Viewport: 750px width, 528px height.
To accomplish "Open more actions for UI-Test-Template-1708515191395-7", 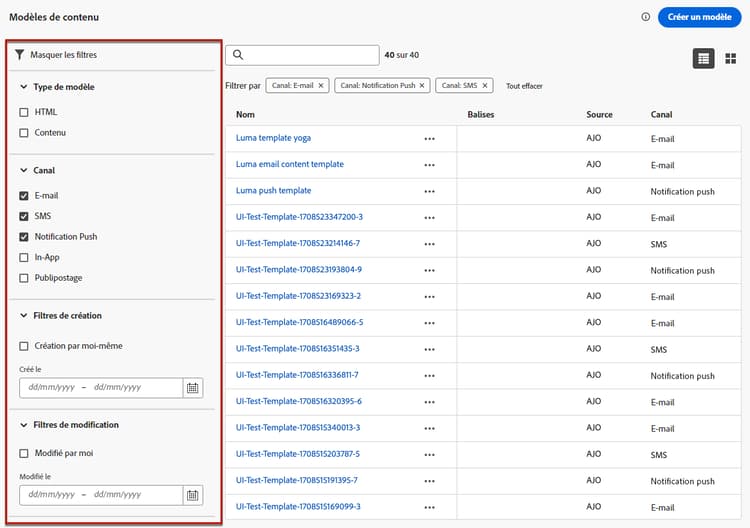I will pos(430,481).
